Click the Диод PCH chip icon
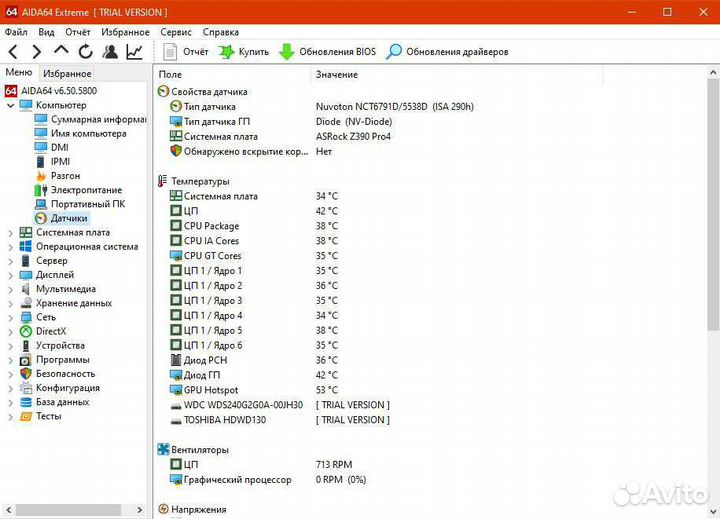 175,360
